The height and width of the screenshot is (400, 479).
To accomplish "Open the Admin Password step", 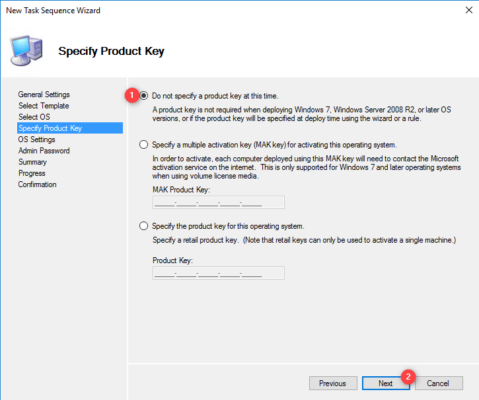I will coord(44,151).
